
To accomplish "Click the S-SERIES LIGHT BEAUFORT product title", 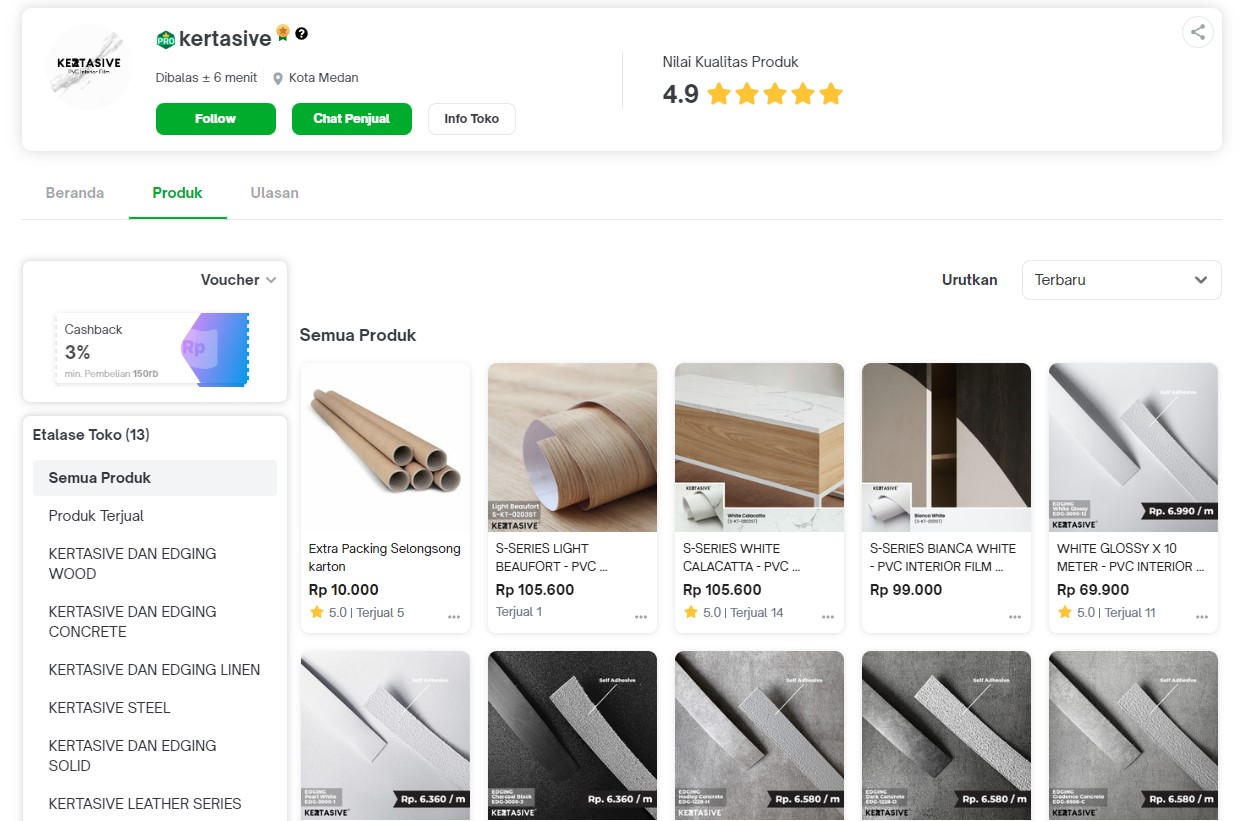I will pyautogui.click(x=552, y=558).
